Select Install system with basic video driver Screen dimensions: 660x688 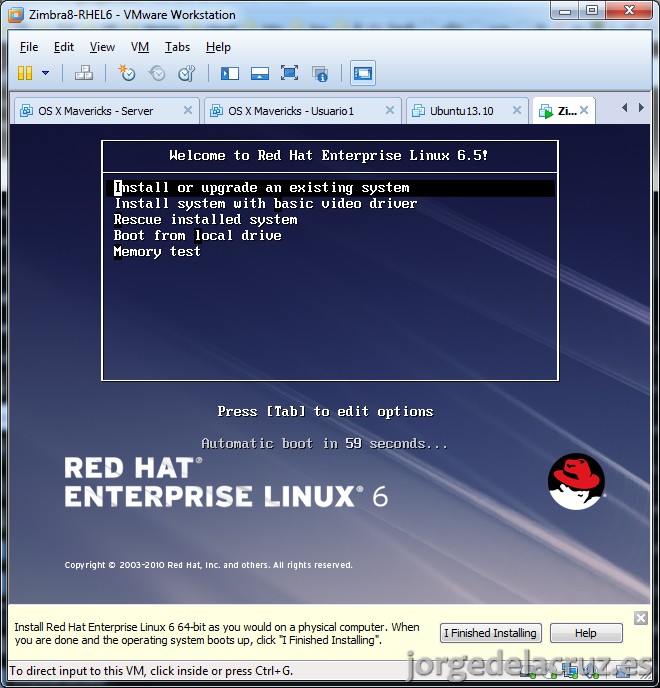point(265,204)
